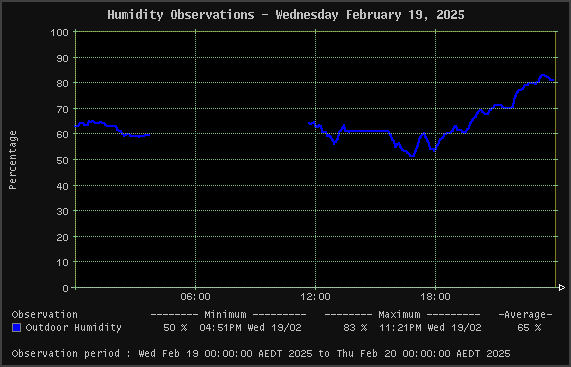Click the maximum value 83 %
The image size is (571, 367).
click(355, 328)
